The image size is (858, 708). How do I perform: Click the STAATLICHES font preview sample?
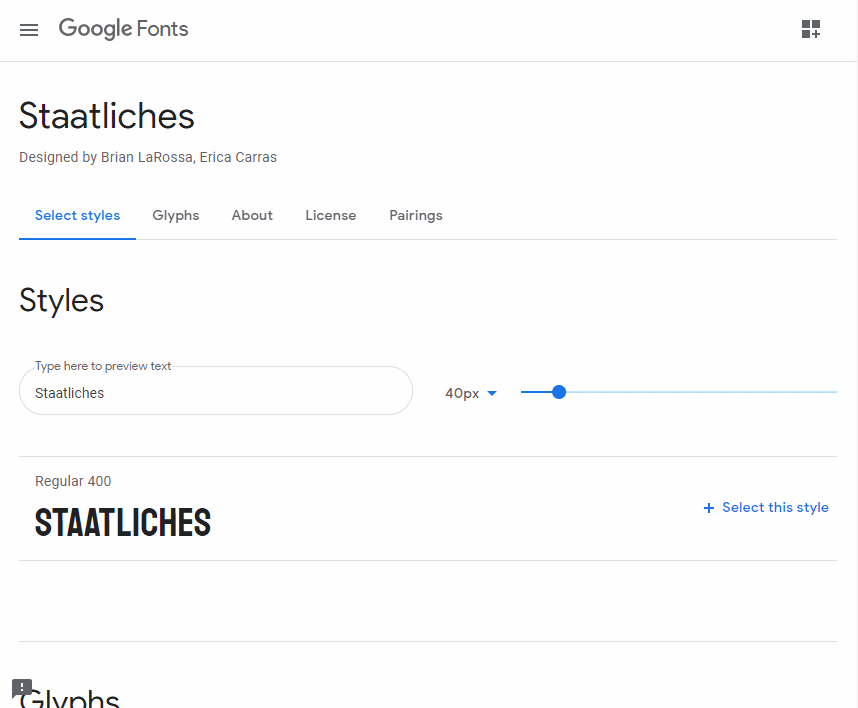pos(123,523)
